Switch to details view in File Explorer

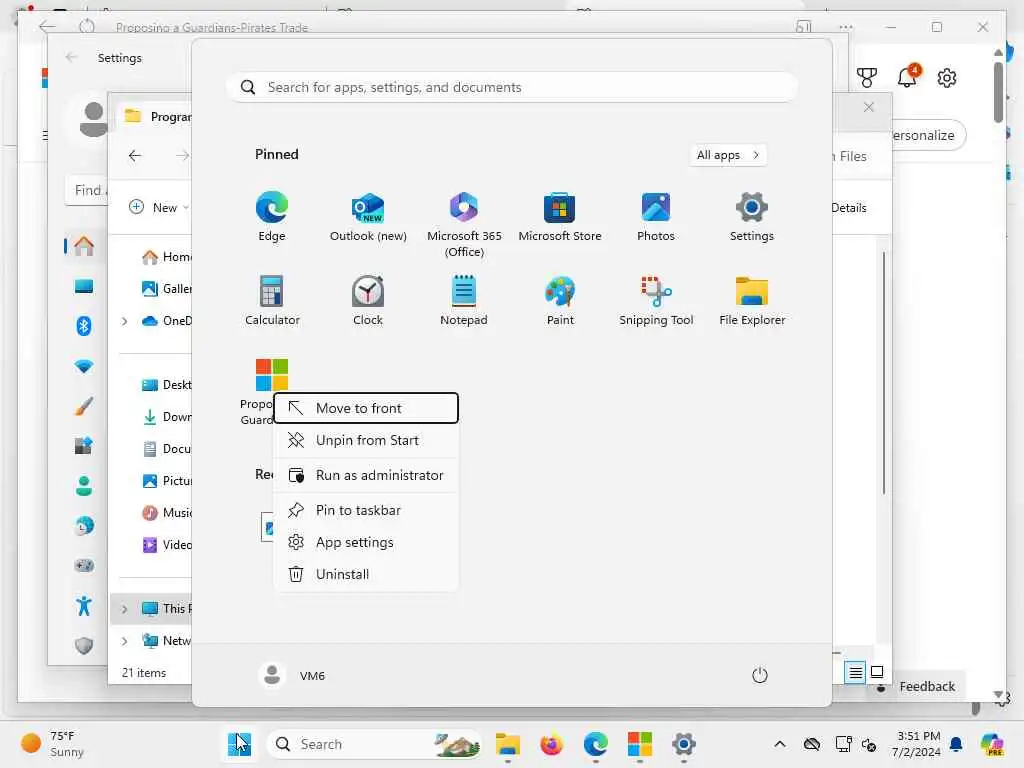pos(855,672)
